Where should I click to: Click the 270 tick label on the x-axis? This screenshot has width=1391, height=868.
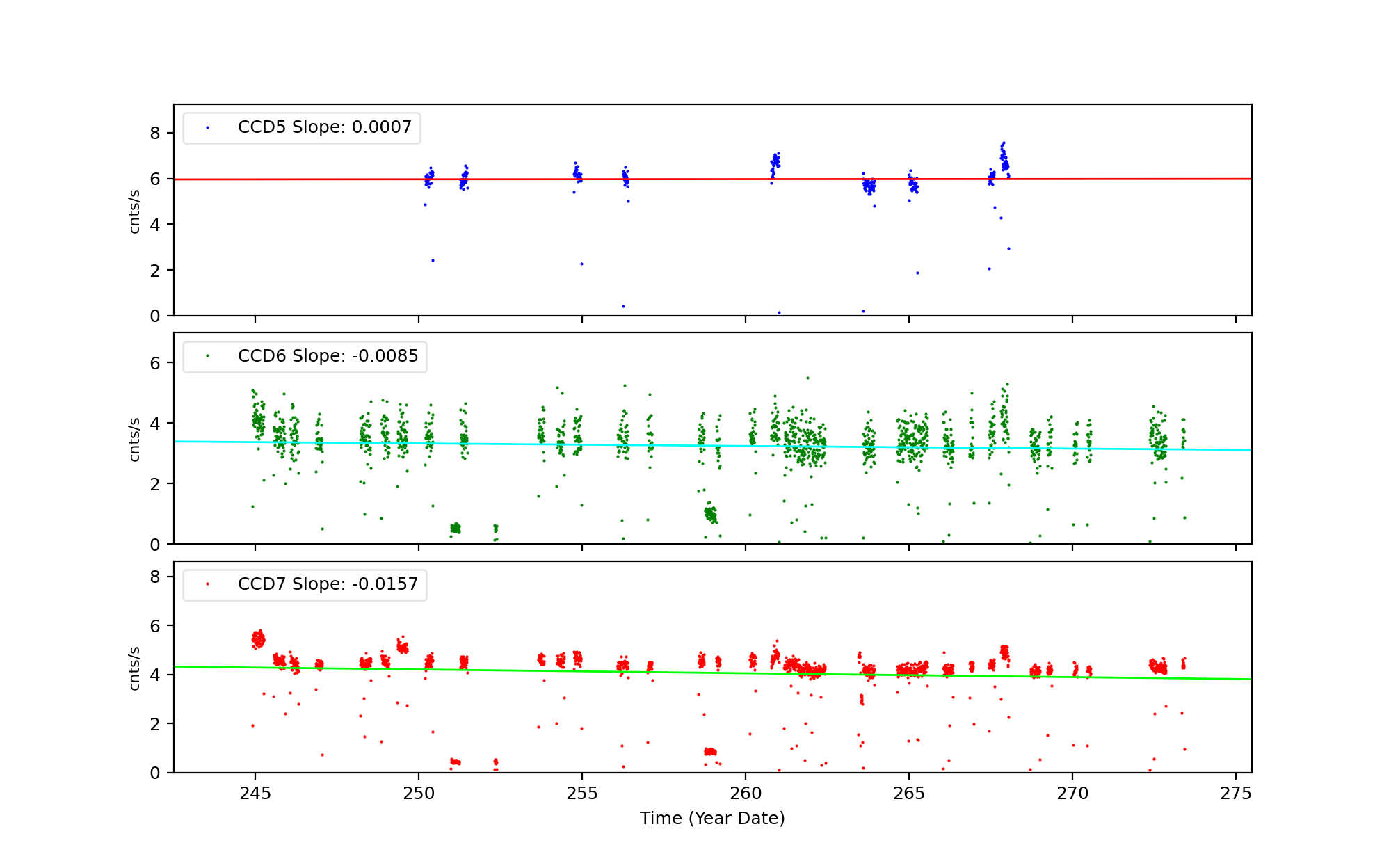point(1072,794)
